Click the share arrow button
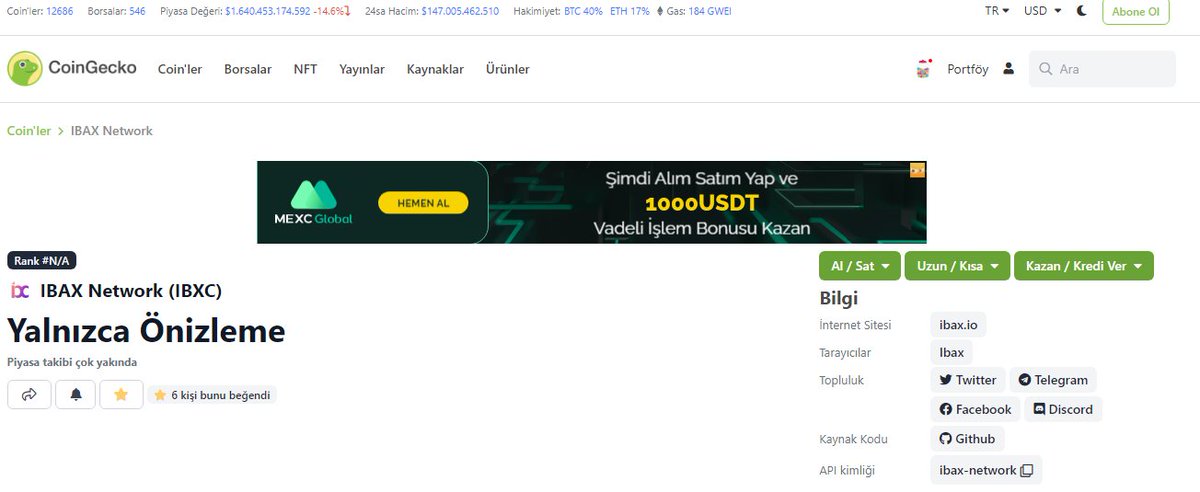 [x=29, y=395]
